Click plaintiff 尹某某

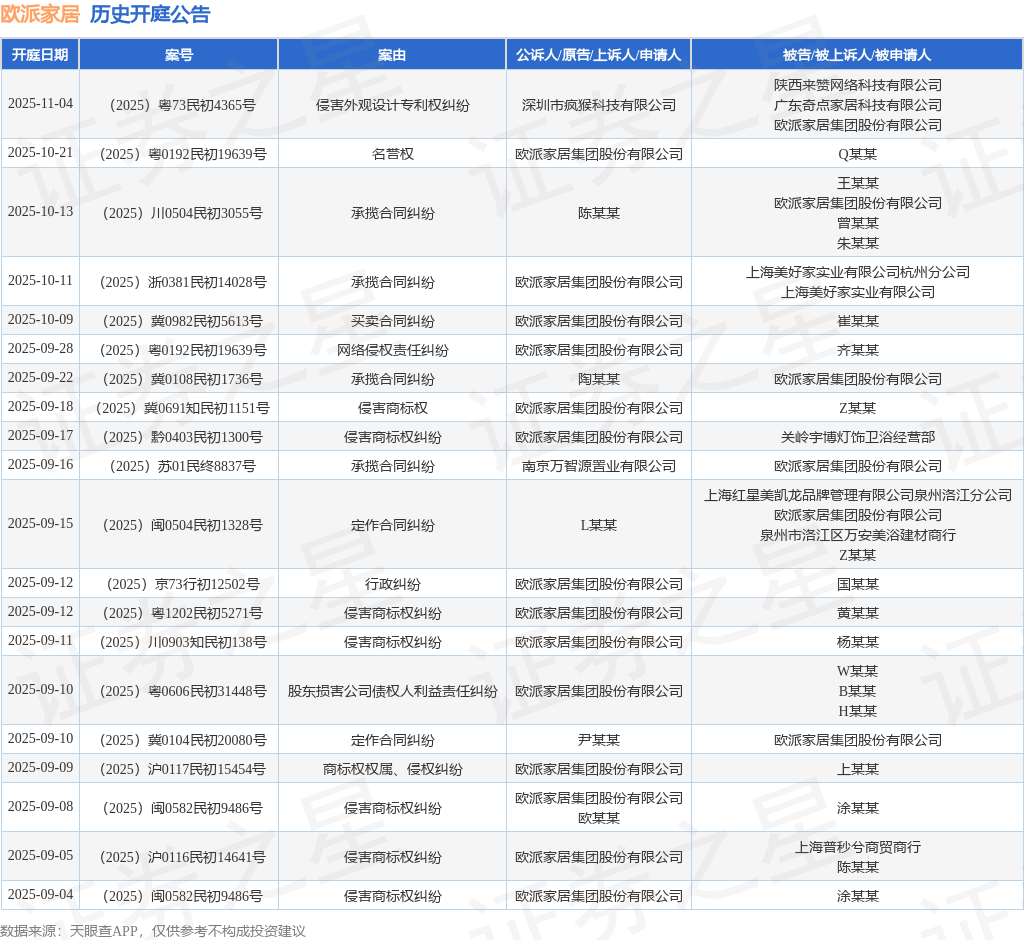(599, 740)
